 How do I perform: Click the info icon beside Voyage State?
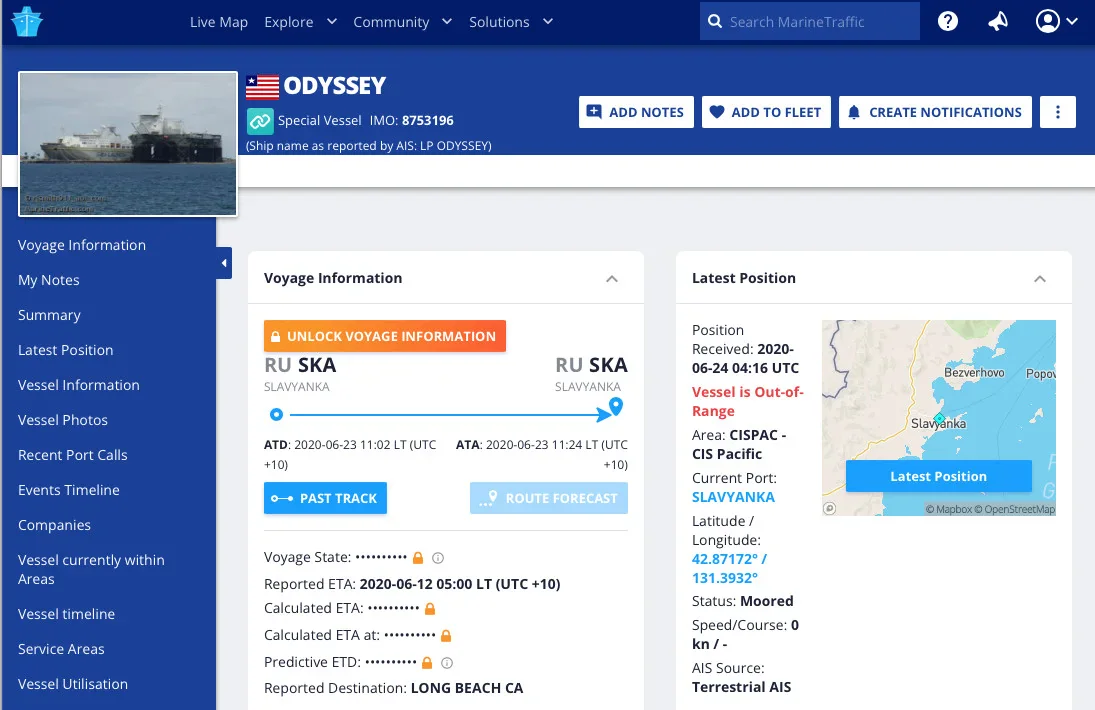[x=438, y=558]
